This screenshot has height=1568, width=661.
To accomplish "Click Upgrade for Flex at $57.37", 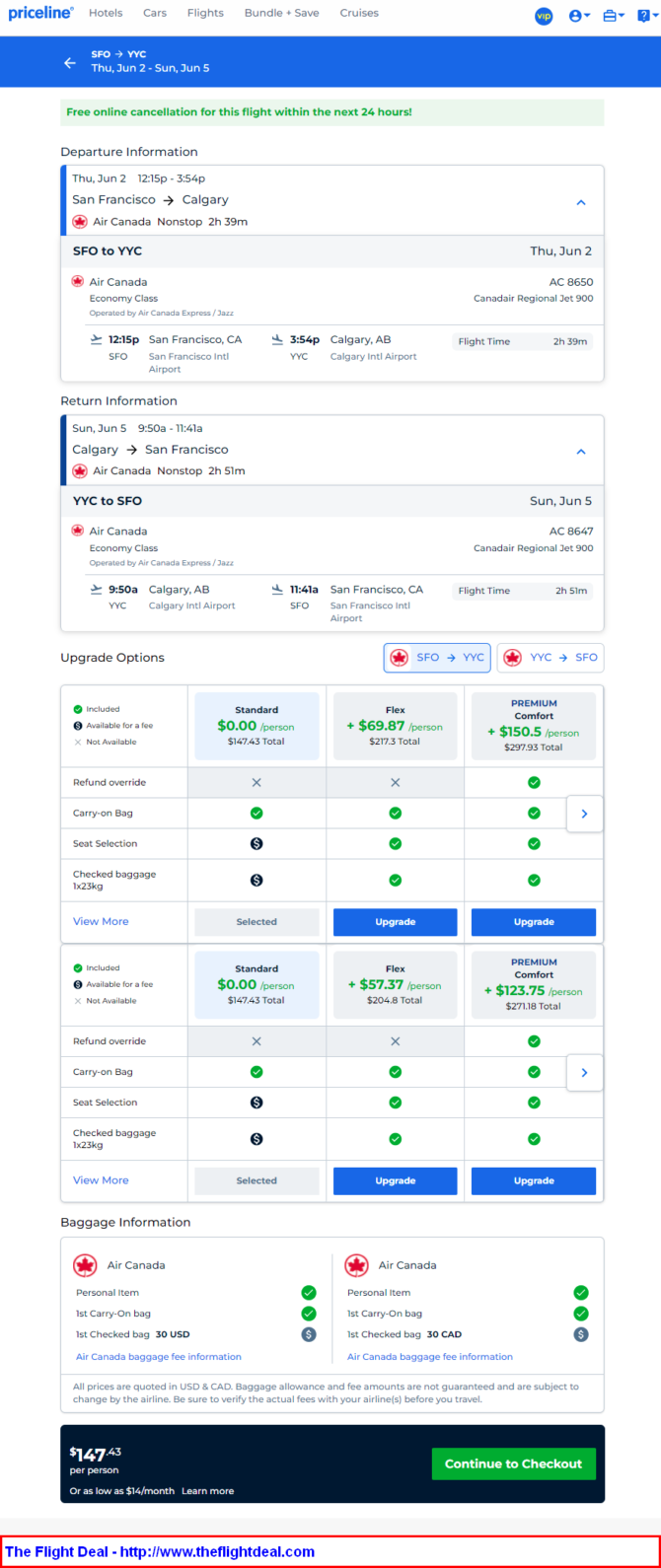I will tap(396, 1180).
